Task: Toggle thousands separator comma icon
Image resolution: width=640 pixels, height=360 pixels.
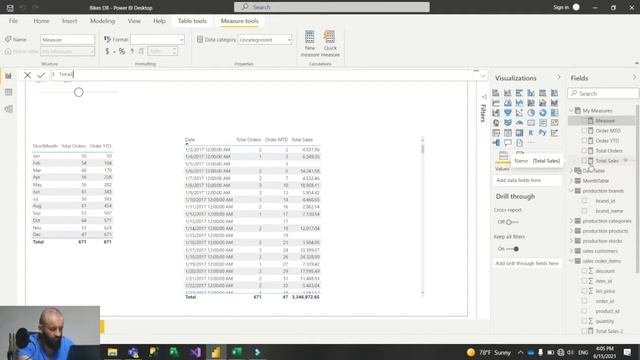Action: click(x=132, y=51)
